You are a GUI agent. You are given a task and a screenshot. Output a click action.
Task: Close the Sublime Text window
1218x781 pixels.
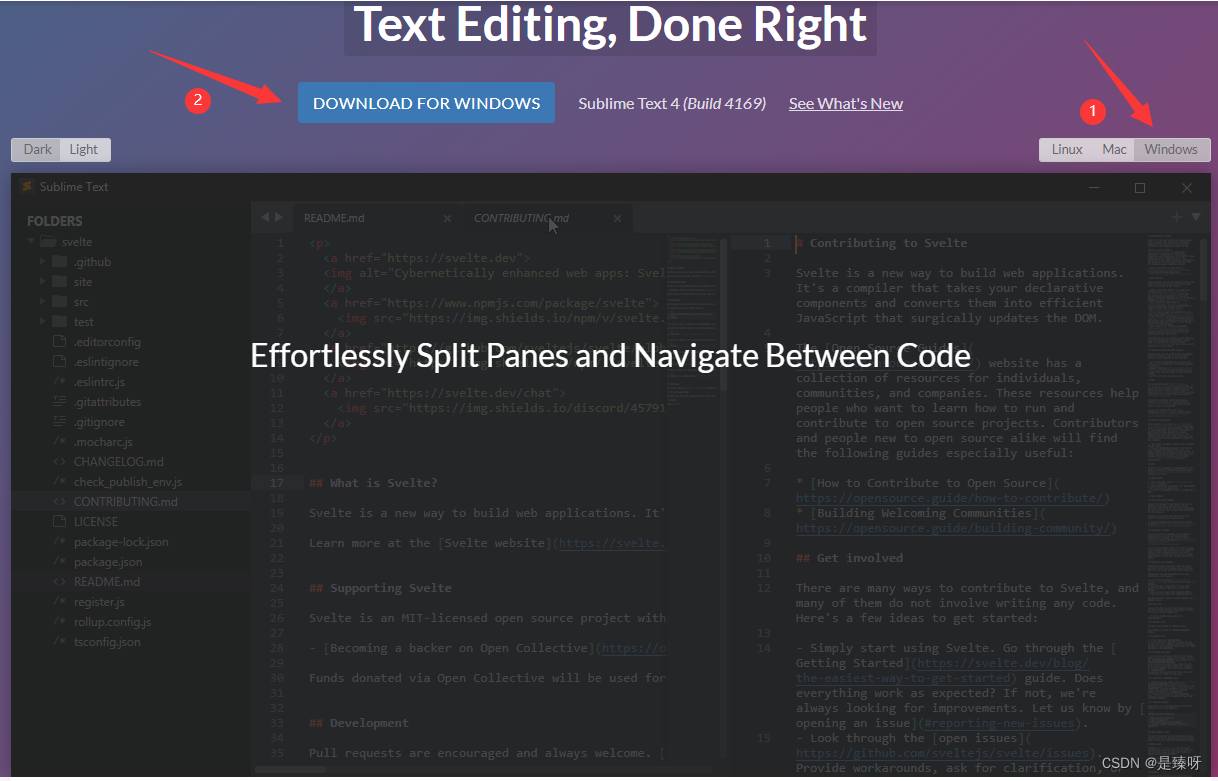[1186, 187]
